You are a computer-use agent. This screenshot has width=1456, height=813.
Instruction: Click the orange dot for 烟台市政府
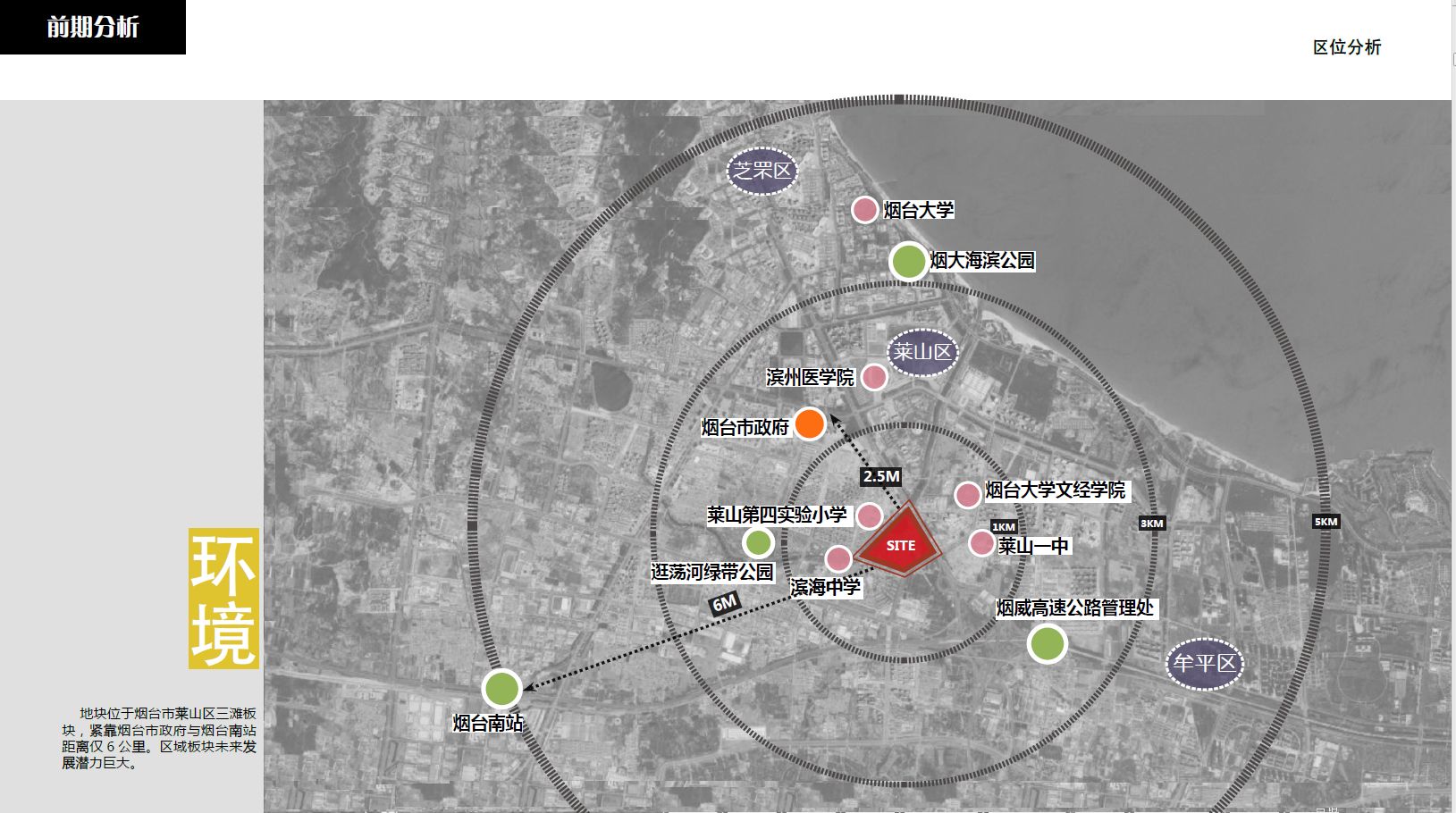(810, 423)
